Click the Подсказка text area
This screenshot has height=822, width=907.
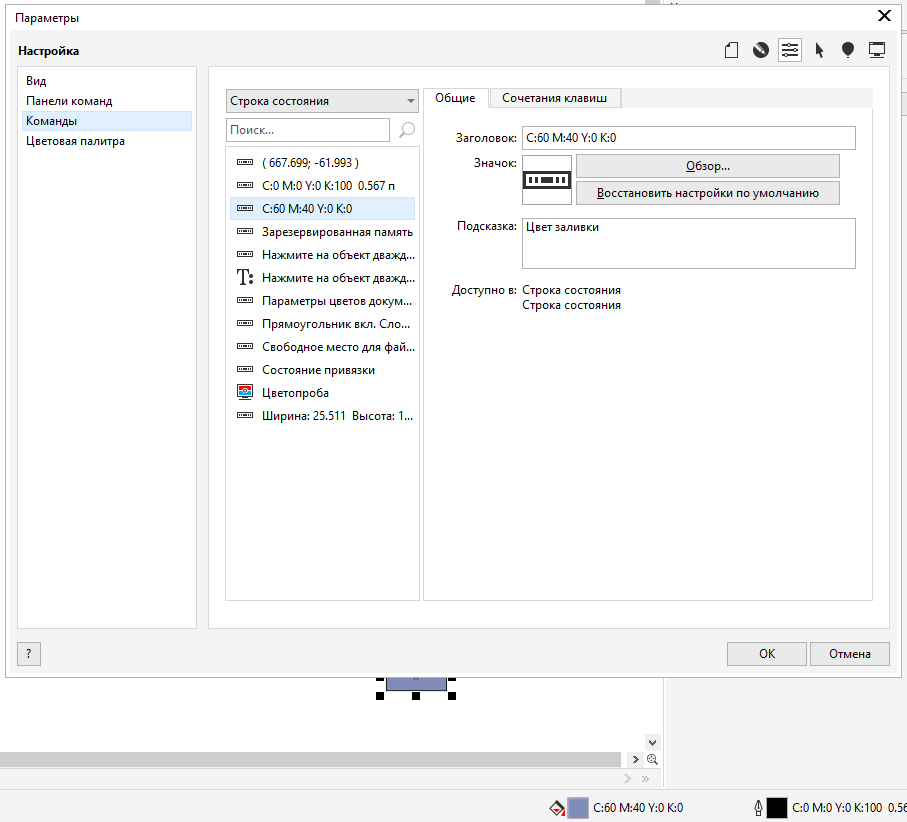click(x=688, y=244)
